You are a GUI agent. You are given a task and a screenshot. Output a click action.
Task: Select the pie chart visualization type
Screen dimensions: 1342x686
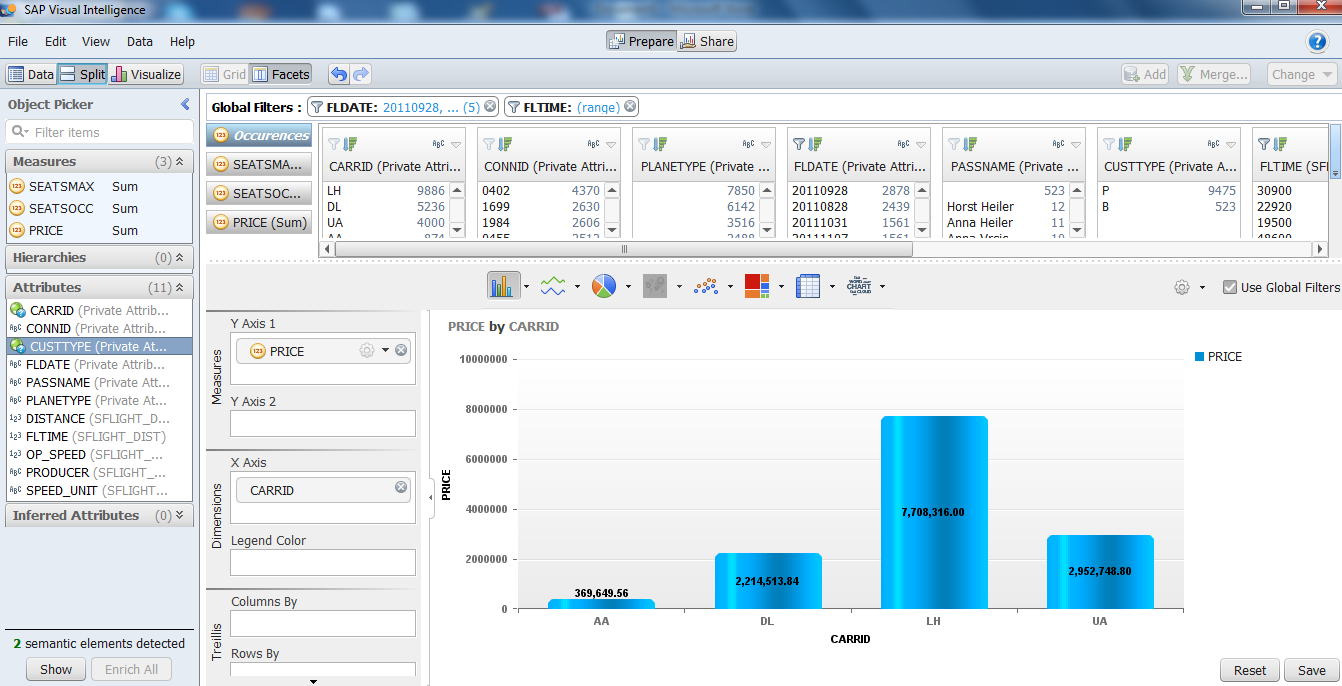[603, 286]
